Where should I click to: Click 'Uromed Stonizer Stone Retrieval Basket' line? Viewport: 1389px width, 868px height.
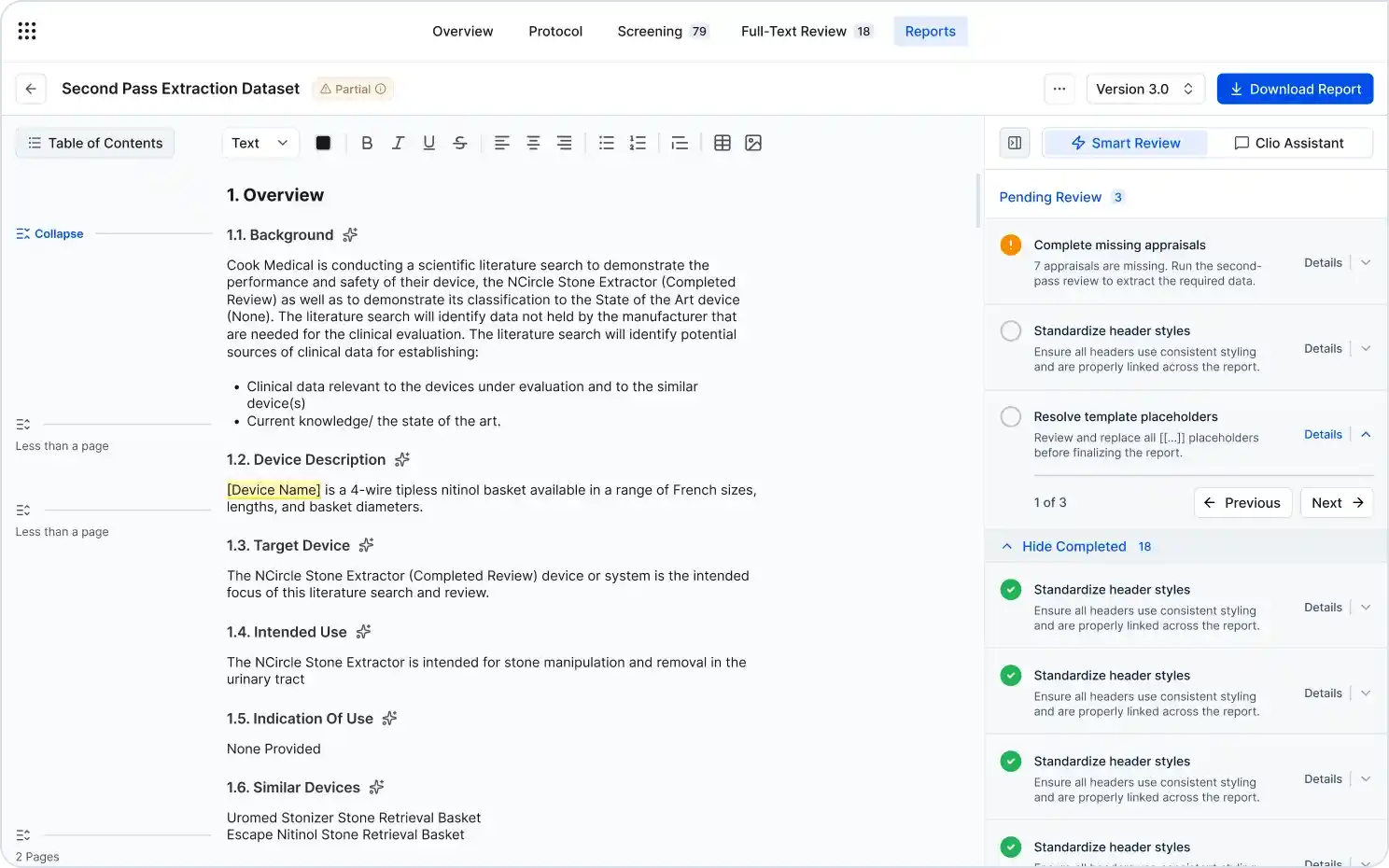(x=354, y=818)
